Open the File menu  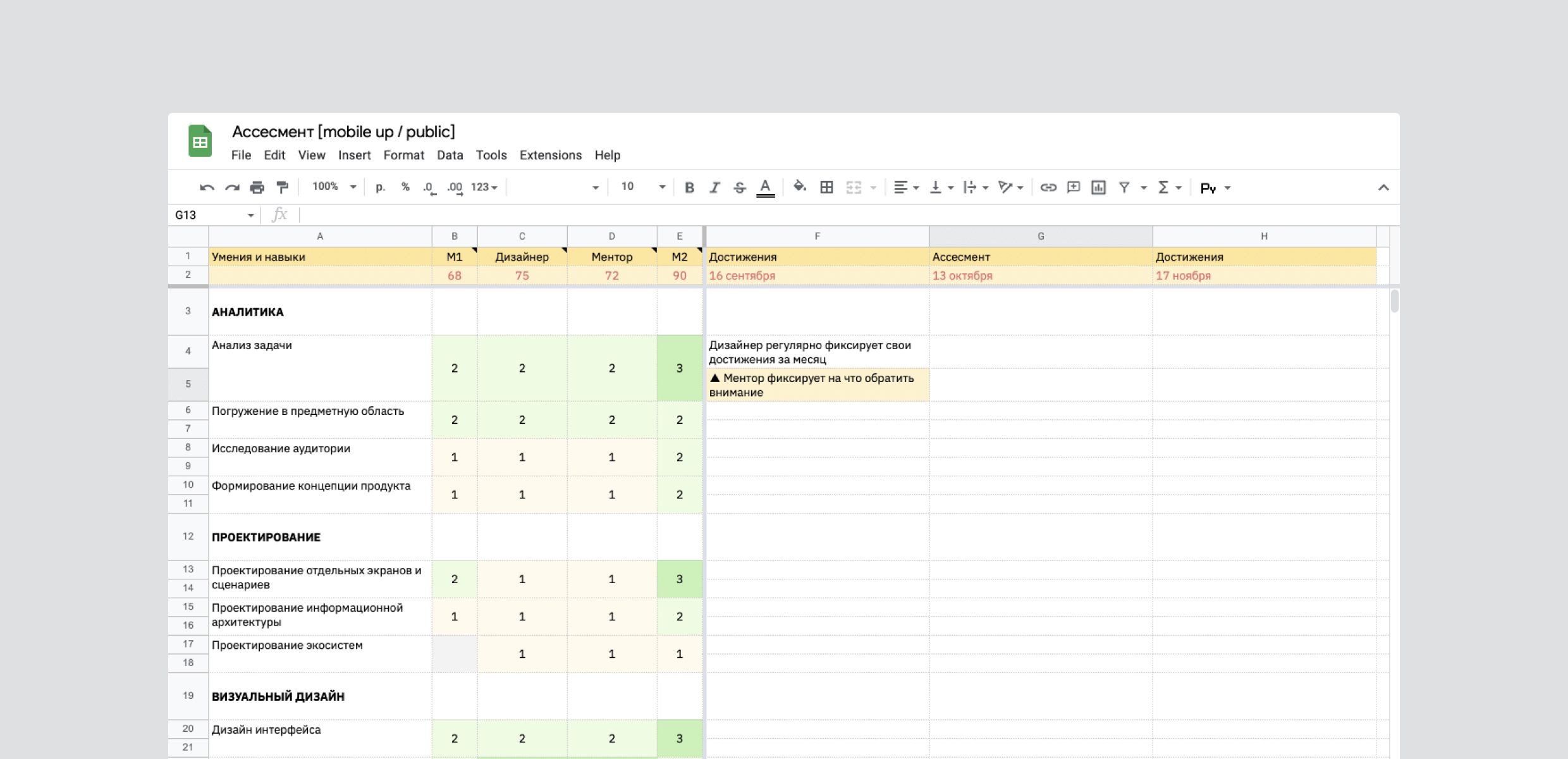pos(241,155)
